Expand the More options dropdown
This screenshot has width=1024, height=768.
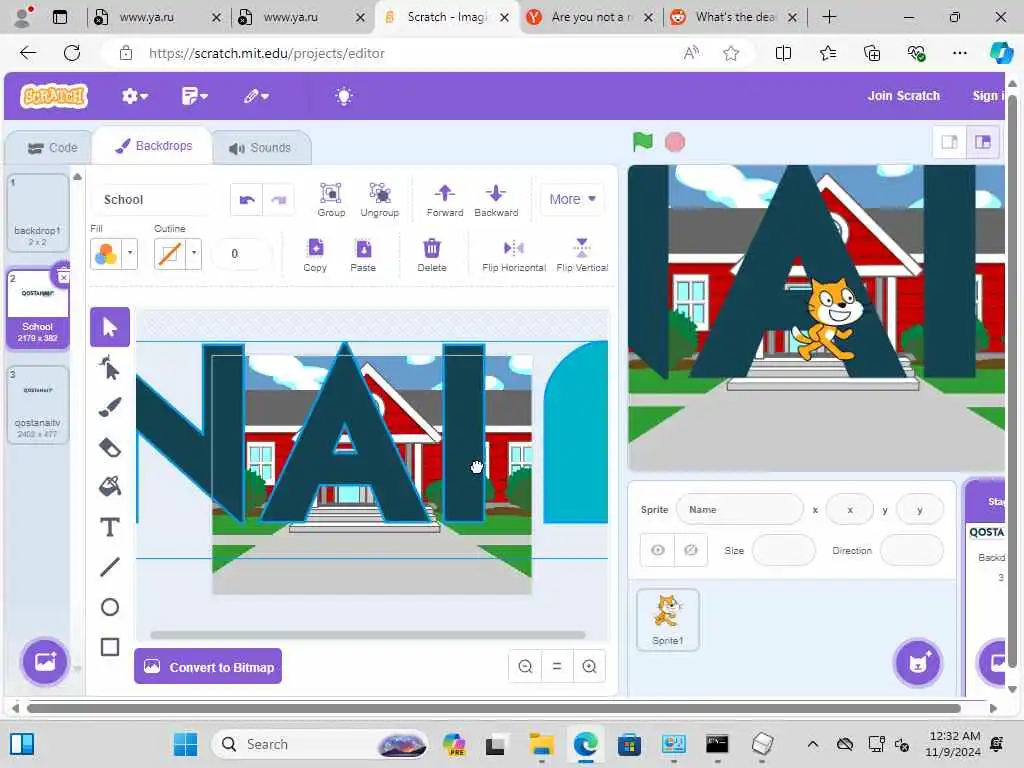click(x=572, y=199)
